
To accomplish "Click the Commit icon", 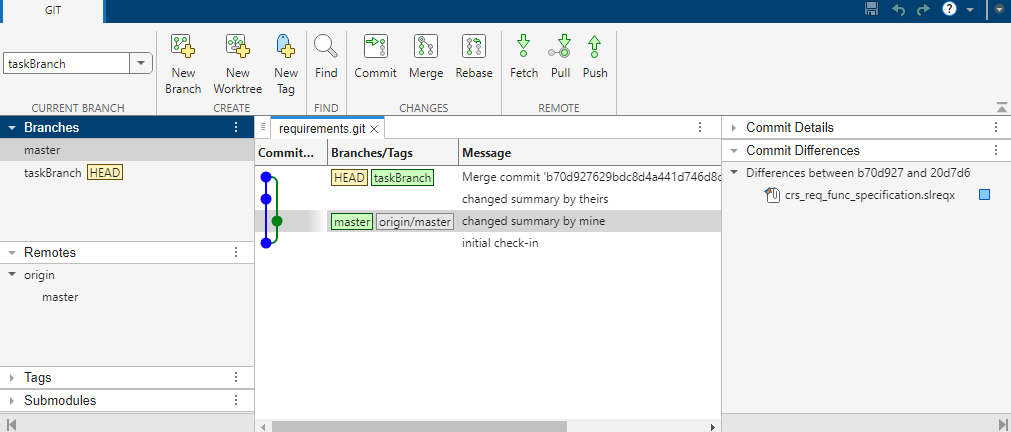I will (375, 46).
